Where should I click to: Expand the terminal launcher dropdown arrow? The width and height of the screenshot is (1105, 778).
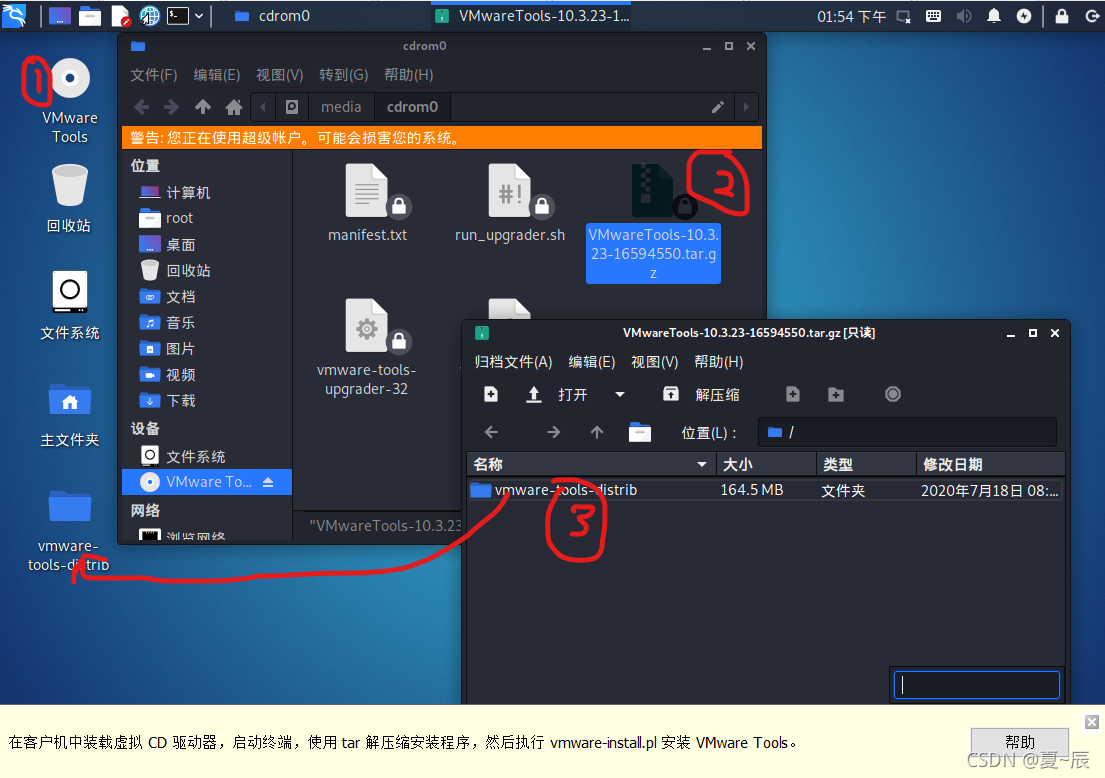[x=199, y=16]
